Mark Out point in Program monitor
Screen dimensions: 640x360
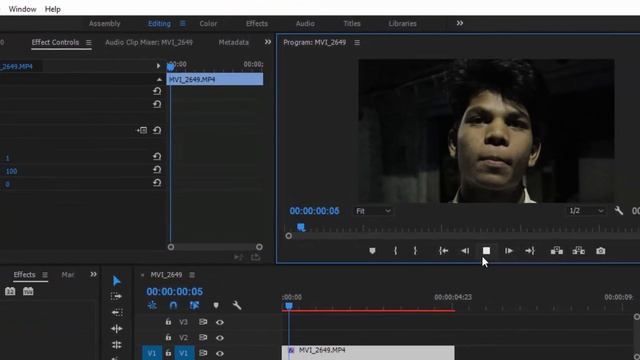click(x=415, y=251)
